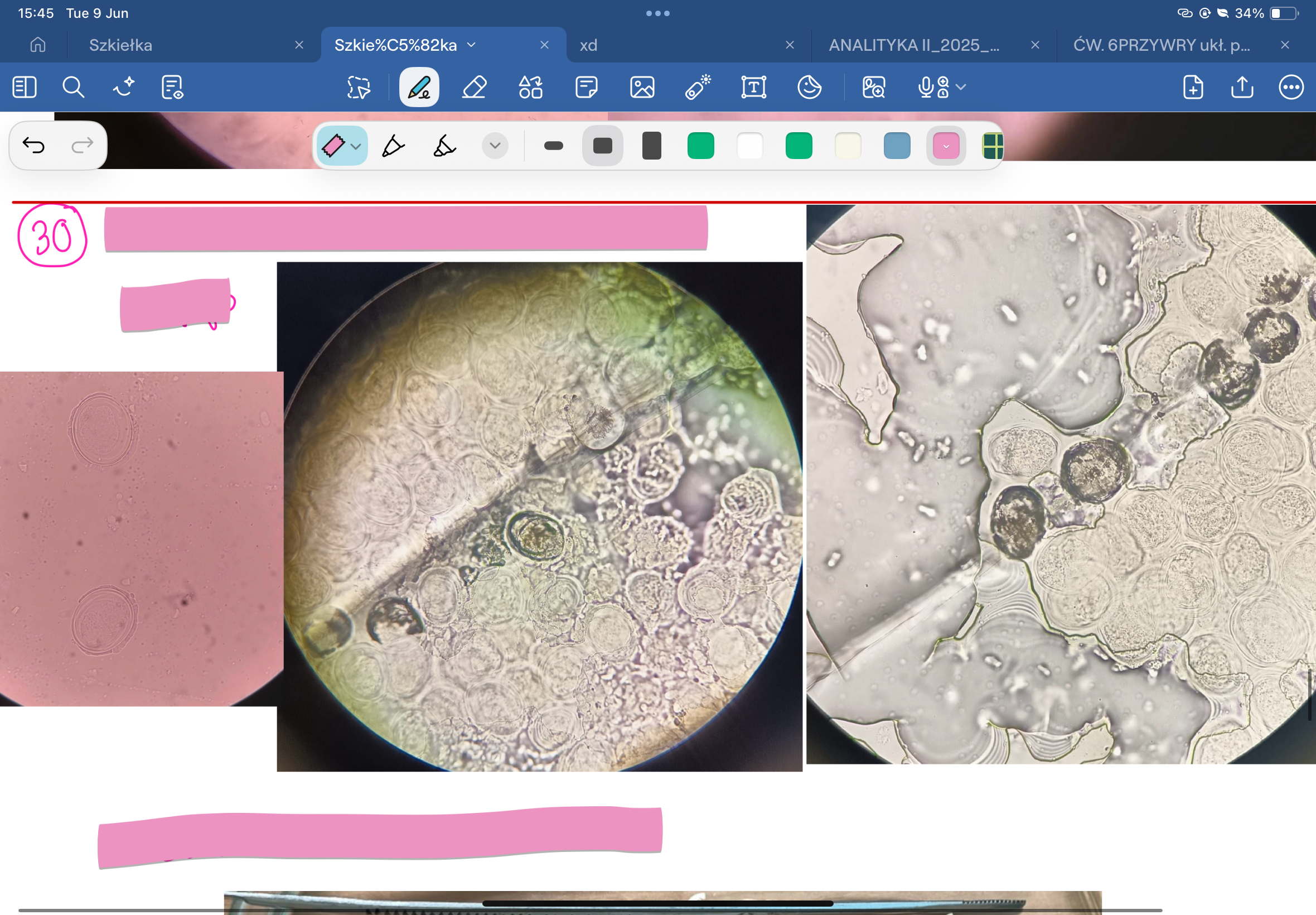1316x915 pixels.
Task: Expand more pen options chevron
Action: pos(495,146)
